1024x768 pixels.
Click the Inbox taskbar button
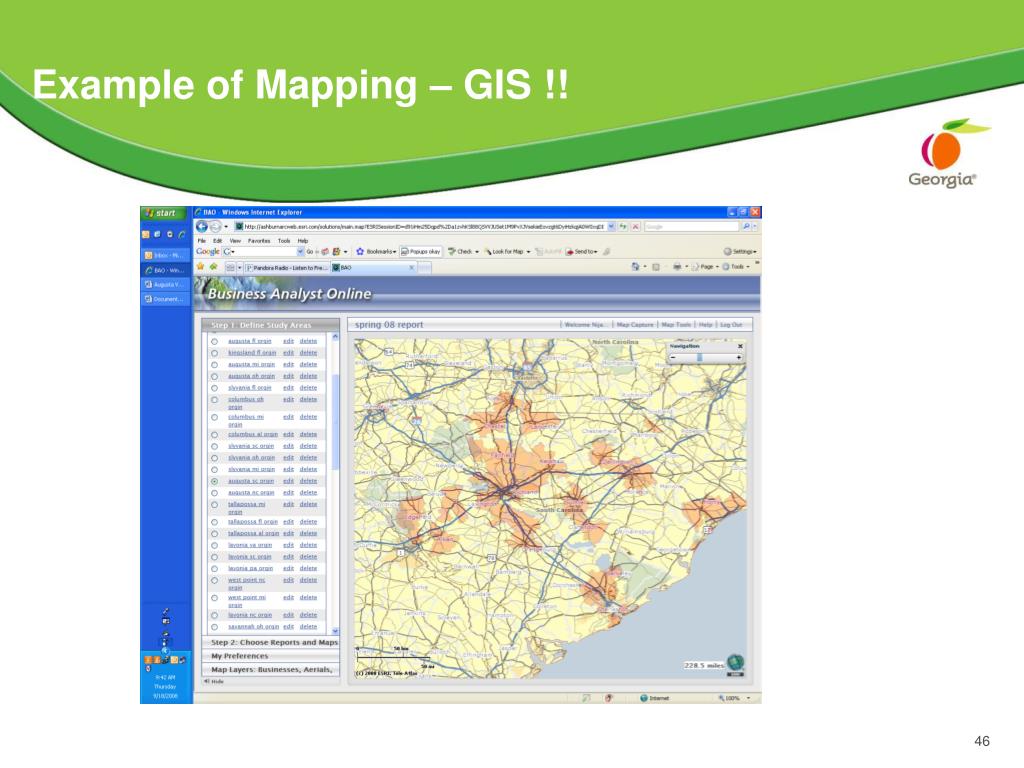[165, 255]
